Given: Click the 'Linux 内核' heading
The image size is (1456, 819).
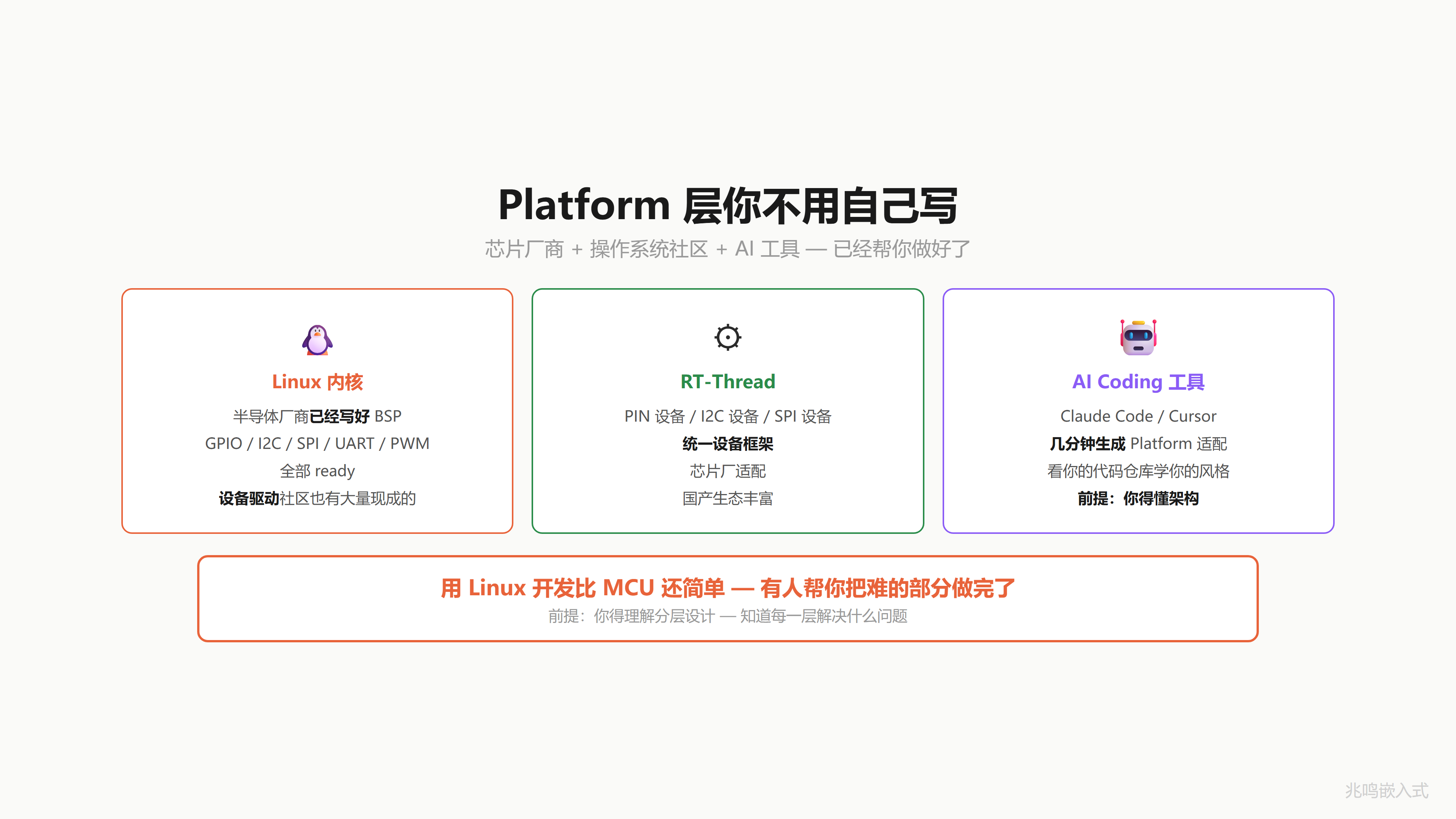Looking at the screenshot, I should pyautogui.click(x=317, y=381).
